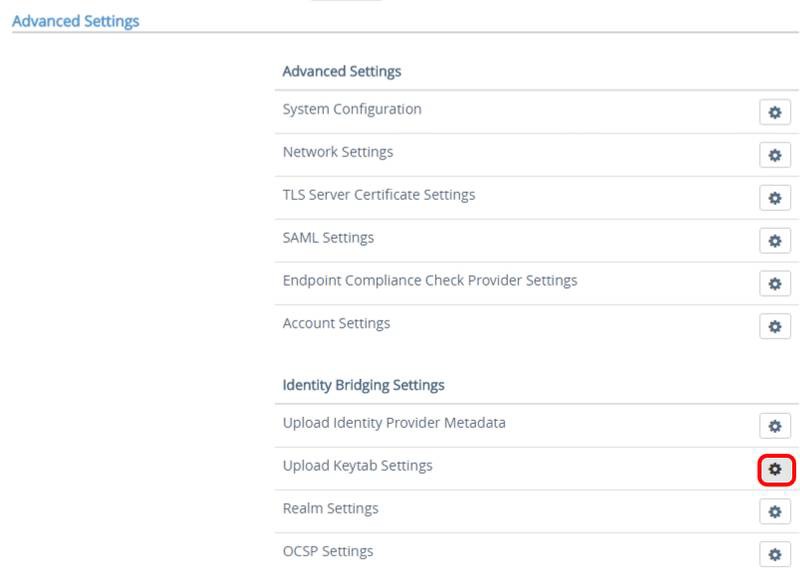
Task: Click the blue Advanced Settings page title
Action: (76, 20)
